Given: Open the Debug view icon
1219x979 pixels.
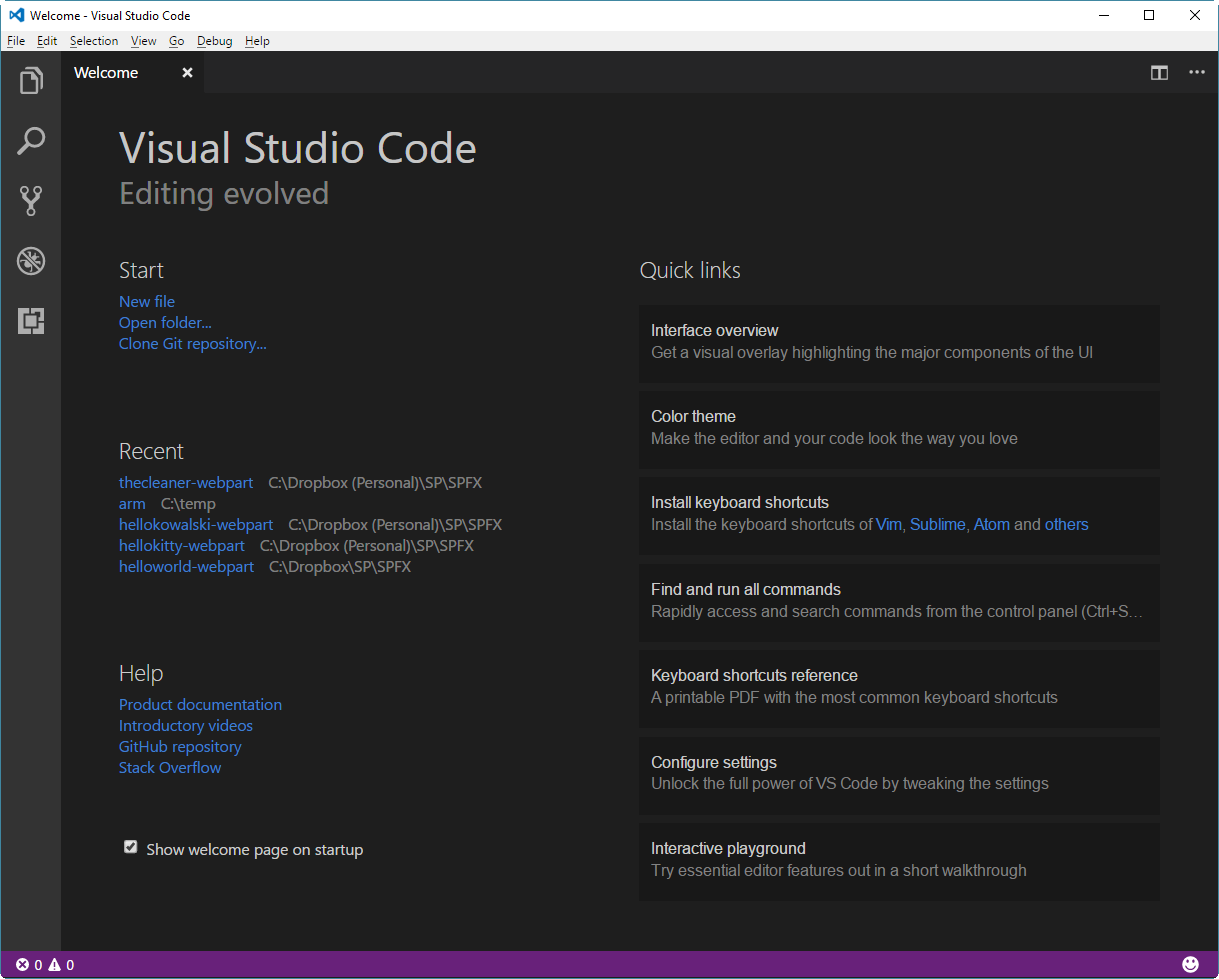Looking at the screenshot, I should tap(31, 261).
